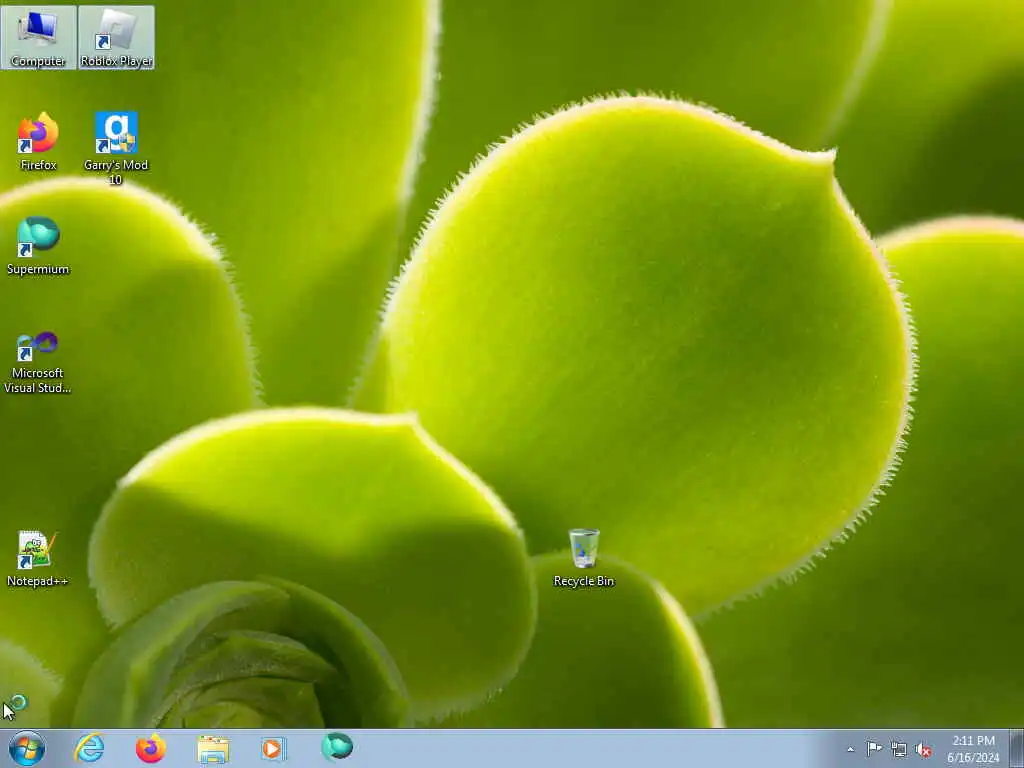This screenshot has width=1024, height=768.
Task: Select the Firefox desktop shortcut
Action: 38,142
